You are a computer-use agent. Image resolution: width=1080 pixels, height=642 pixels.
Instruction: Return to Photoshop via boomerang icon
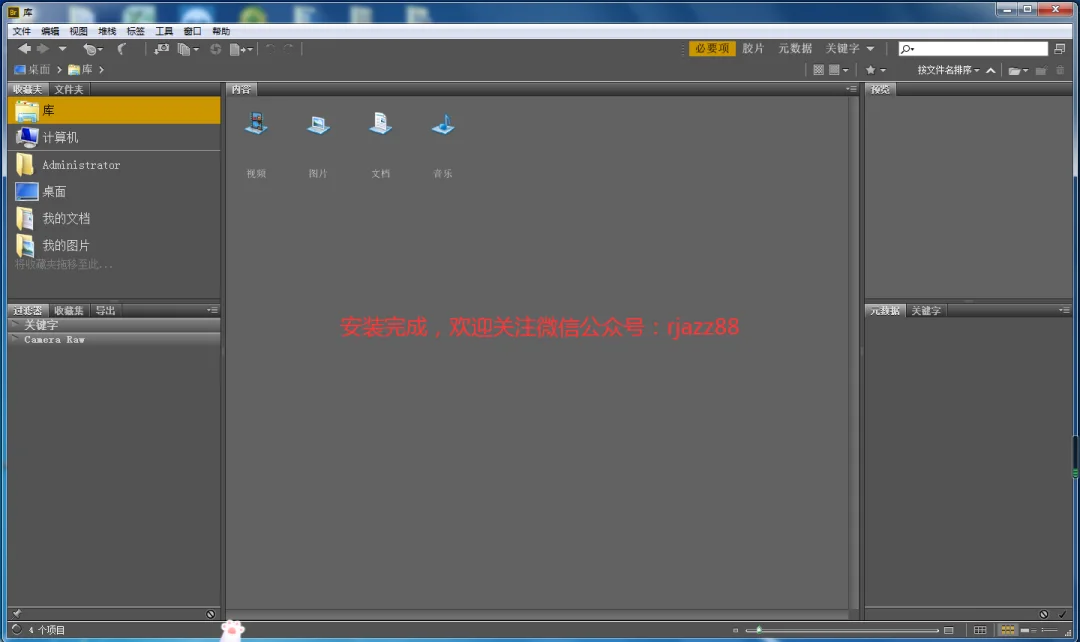pos(122,49)
